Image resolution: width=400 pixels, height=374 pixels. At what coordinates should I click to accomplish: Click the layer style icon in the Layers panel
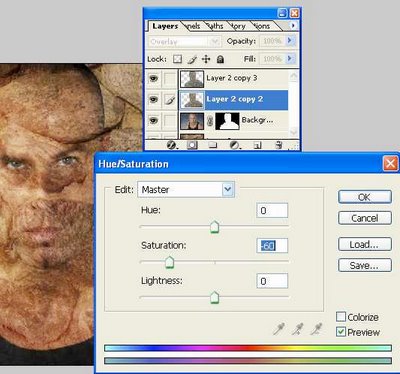pyautogui.click(x=172, y=145)
